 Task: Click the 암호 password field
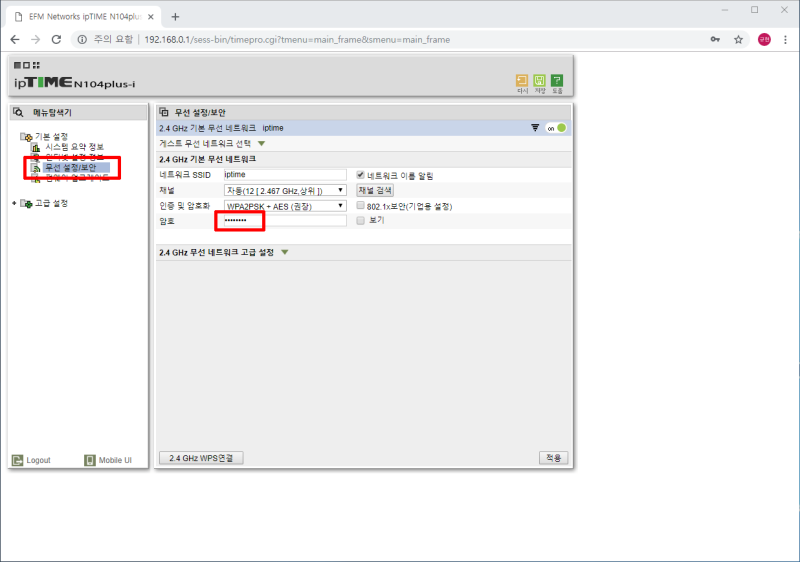tap(285, 220)
